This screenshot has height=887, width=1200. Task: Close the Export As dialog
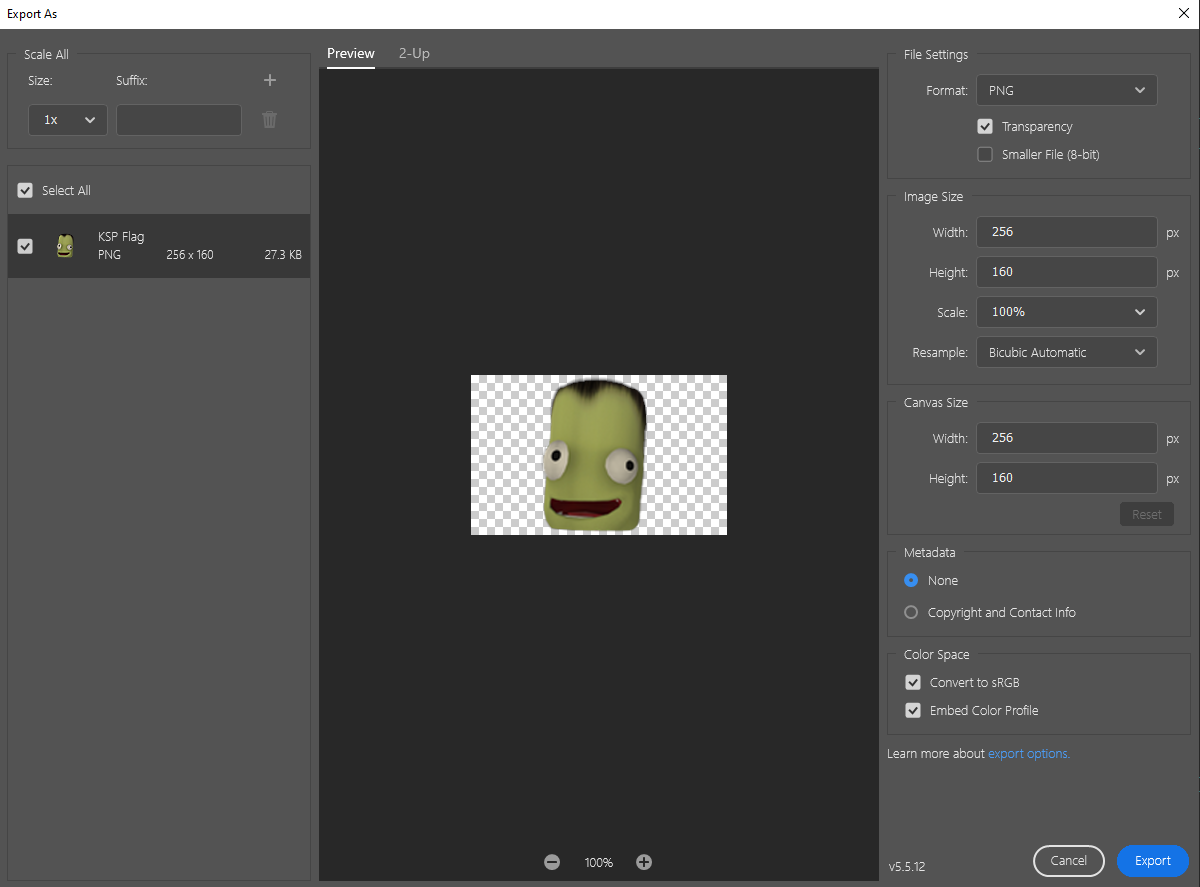(1184, 14)
